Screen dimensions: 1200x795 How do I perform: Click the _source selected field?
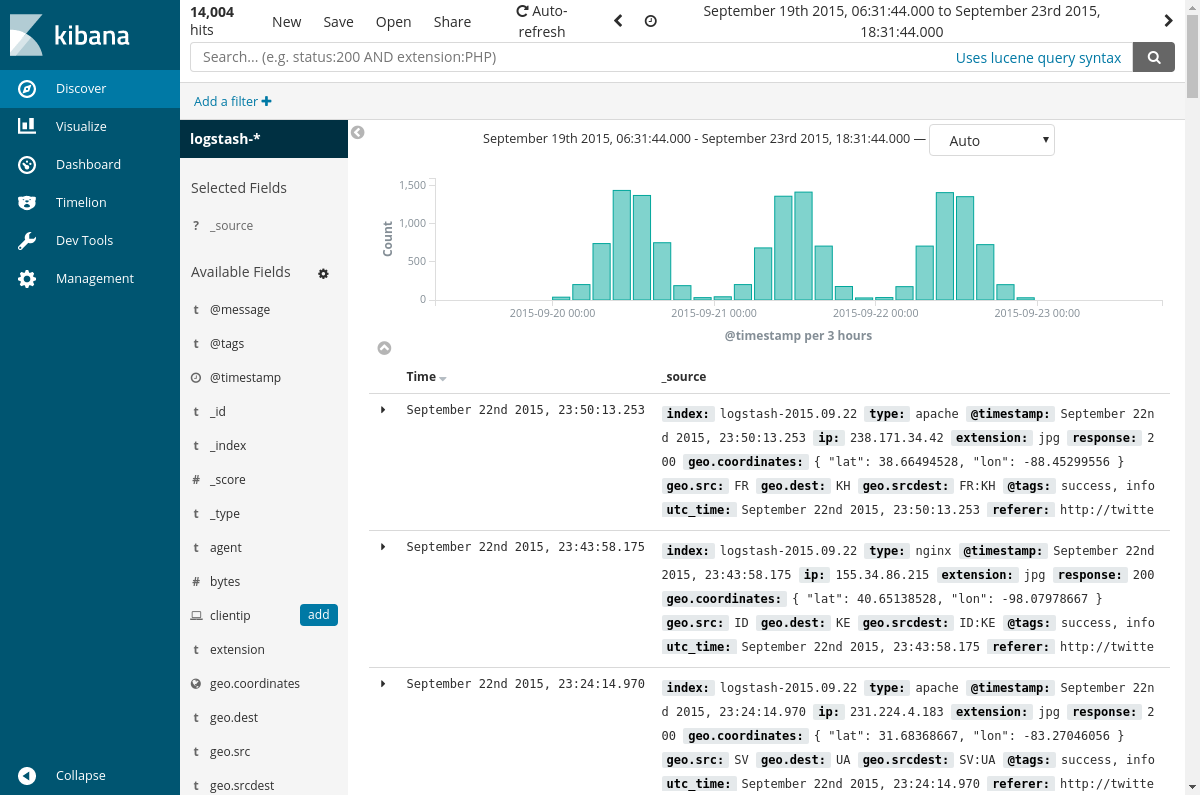point(231,226)
